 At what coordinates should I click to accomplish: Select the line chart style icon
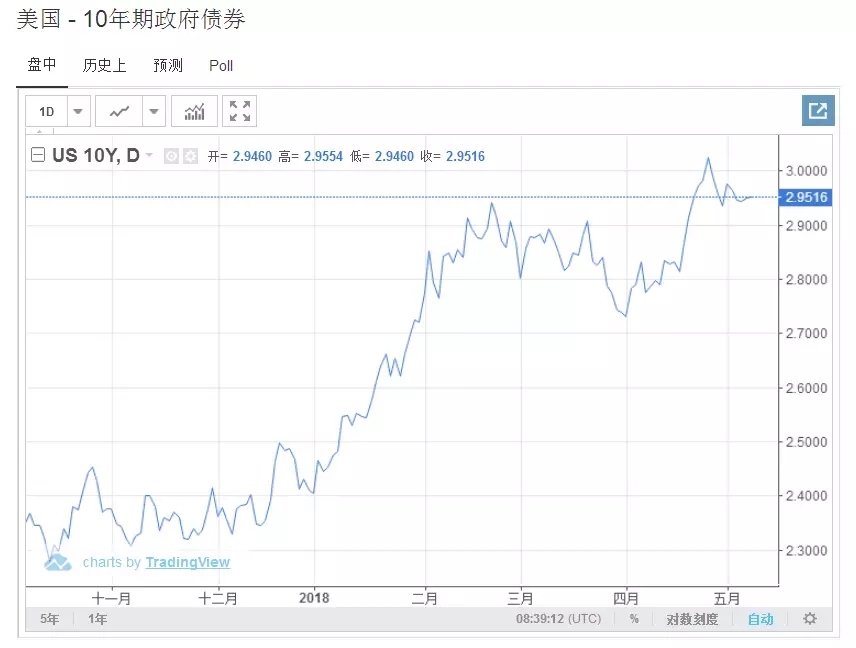119,111
